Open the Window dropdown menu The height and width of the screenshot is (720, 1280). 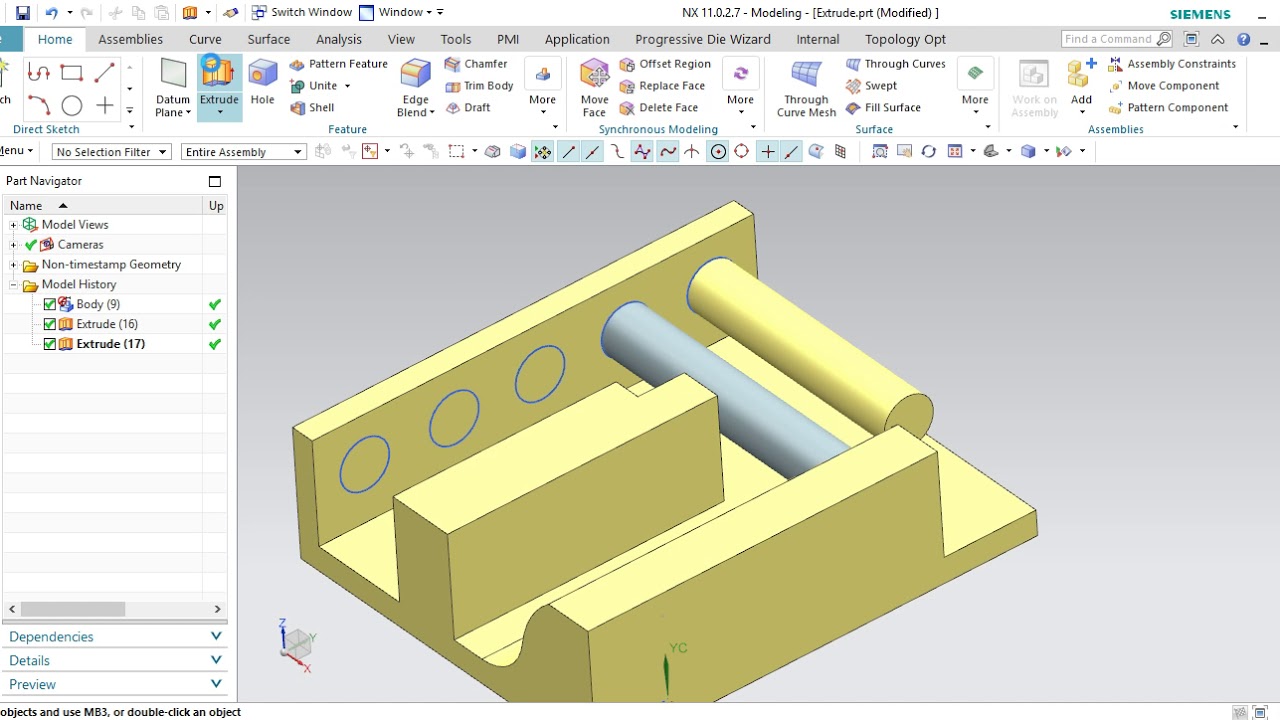(401, 13)
